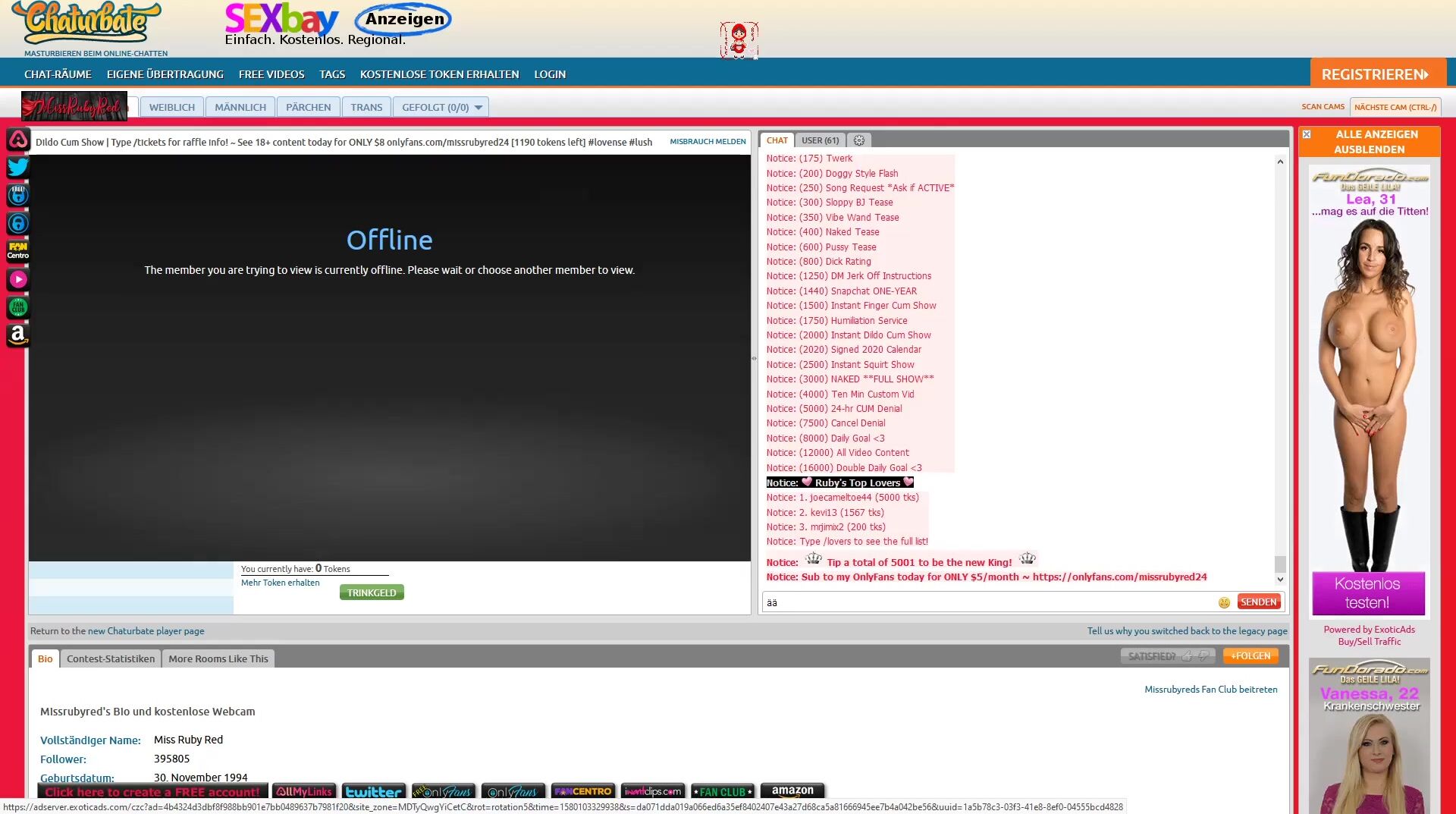
Task: Open the Contest-Statistiken tab
Action: [111, 658]
